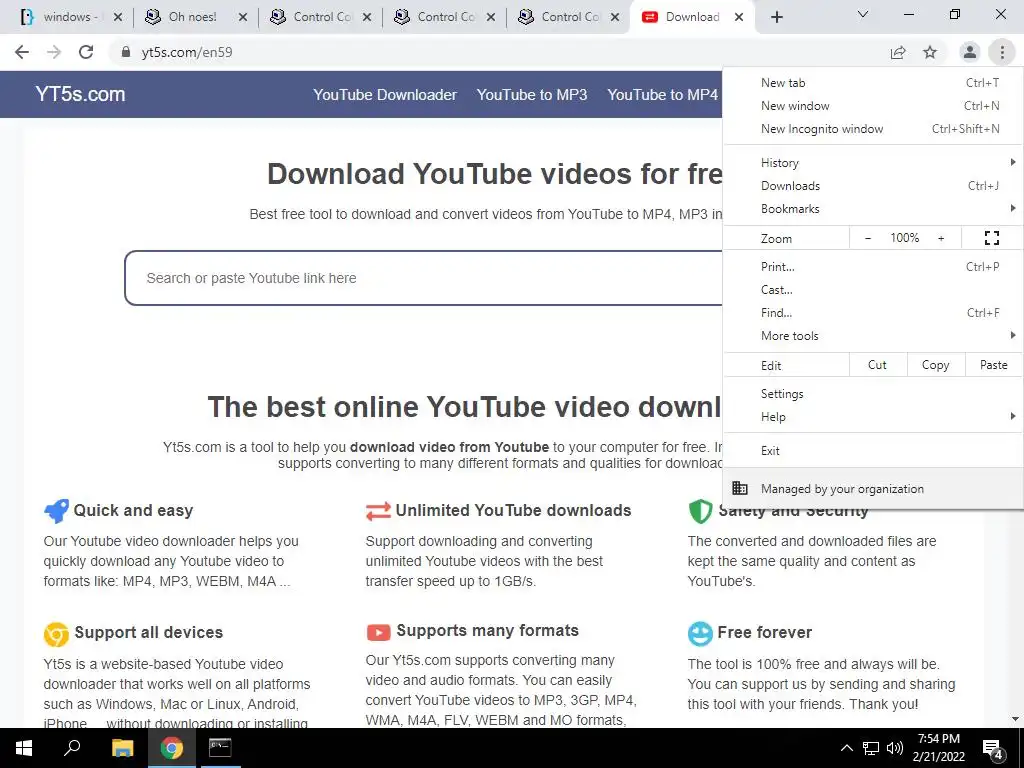This screenshot has height=768, width=1024.
Task: Open Downloads from the menu
Action: click(872, 185)
